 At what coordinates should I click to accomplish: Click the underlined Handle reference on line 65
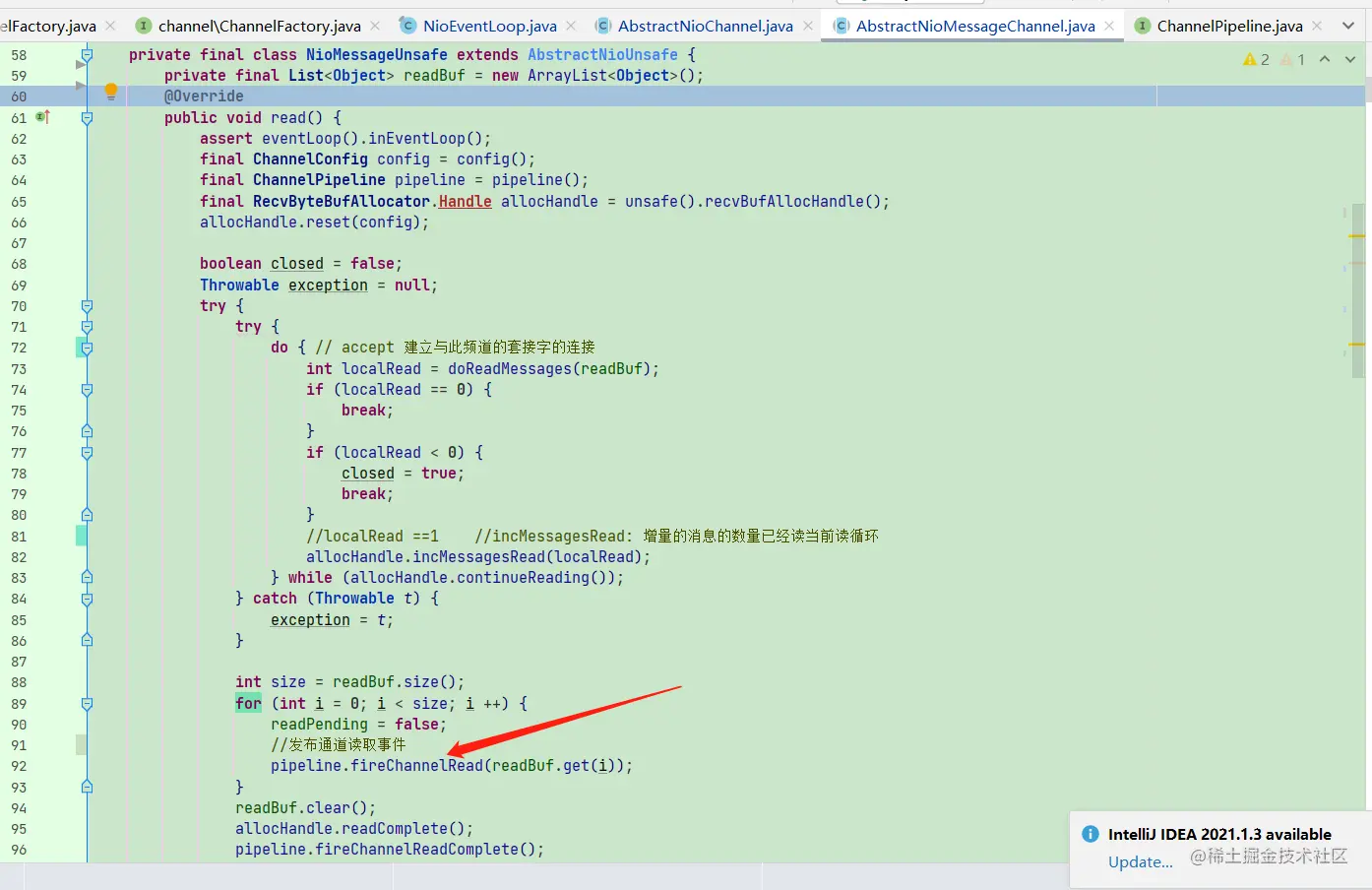[465, 202]
